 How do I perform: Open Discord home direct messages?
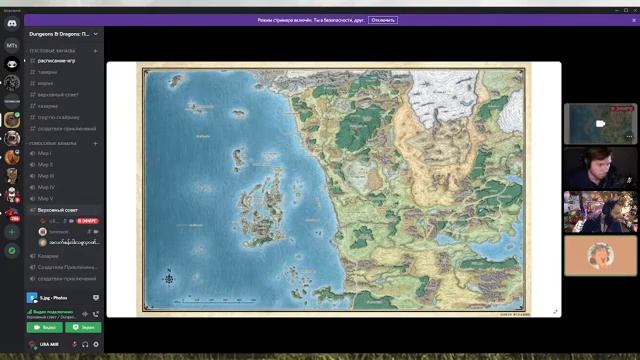[12, 23]
